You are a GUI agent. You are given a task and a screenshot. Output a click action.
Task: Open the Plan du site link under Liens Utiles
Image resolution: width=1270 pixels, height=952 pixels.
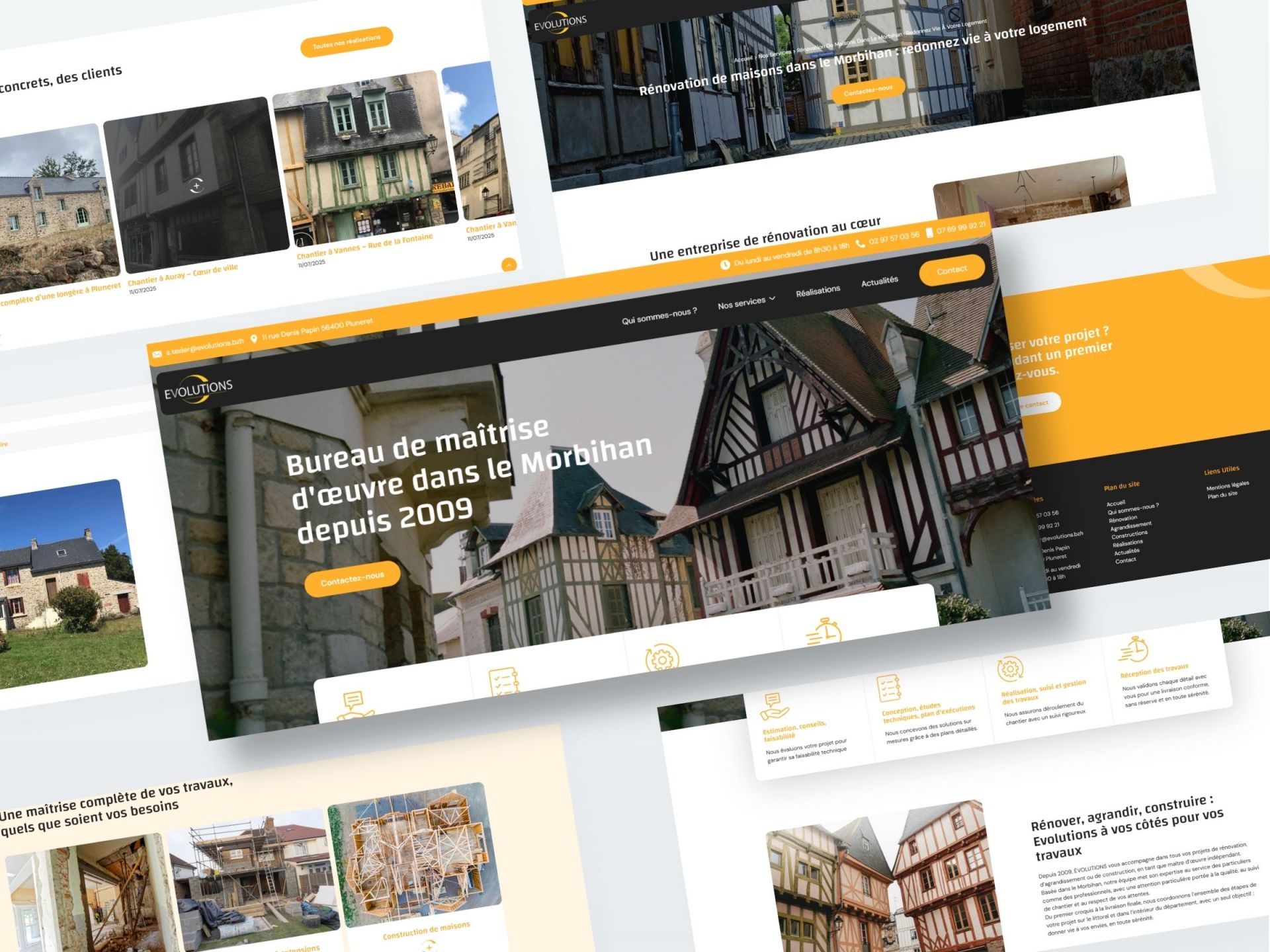tap(1222, 495)
